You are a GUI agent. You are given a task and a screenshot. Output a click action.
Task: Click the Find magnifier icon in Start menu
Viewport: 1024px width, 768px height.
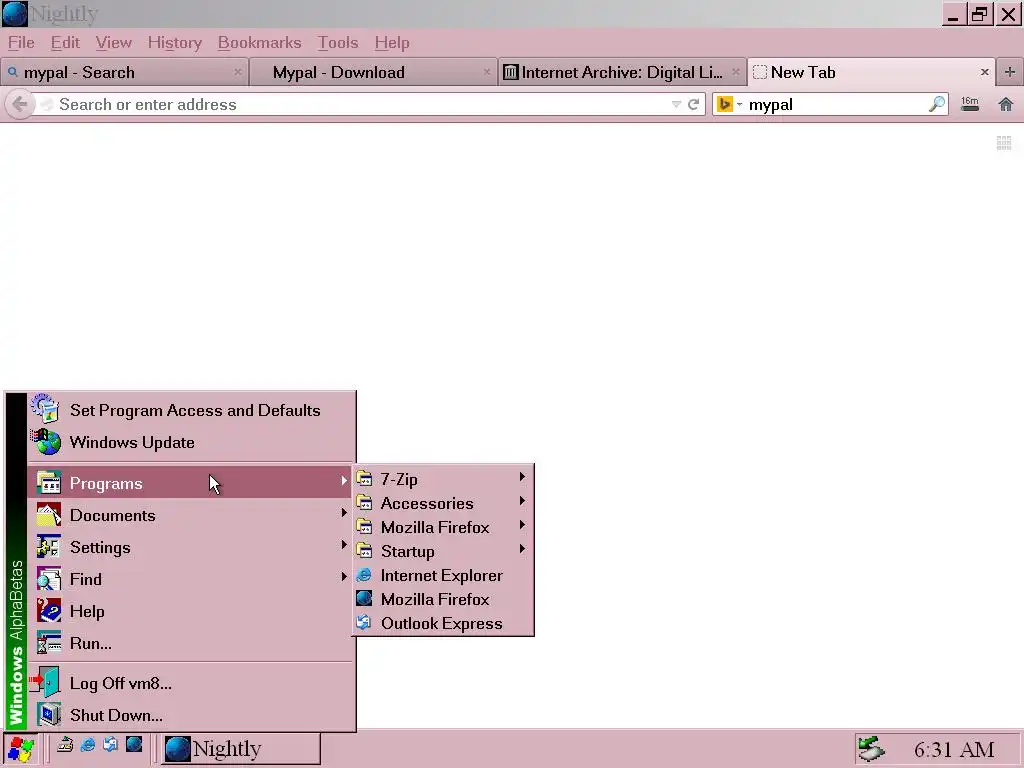[x=49, y=579]
